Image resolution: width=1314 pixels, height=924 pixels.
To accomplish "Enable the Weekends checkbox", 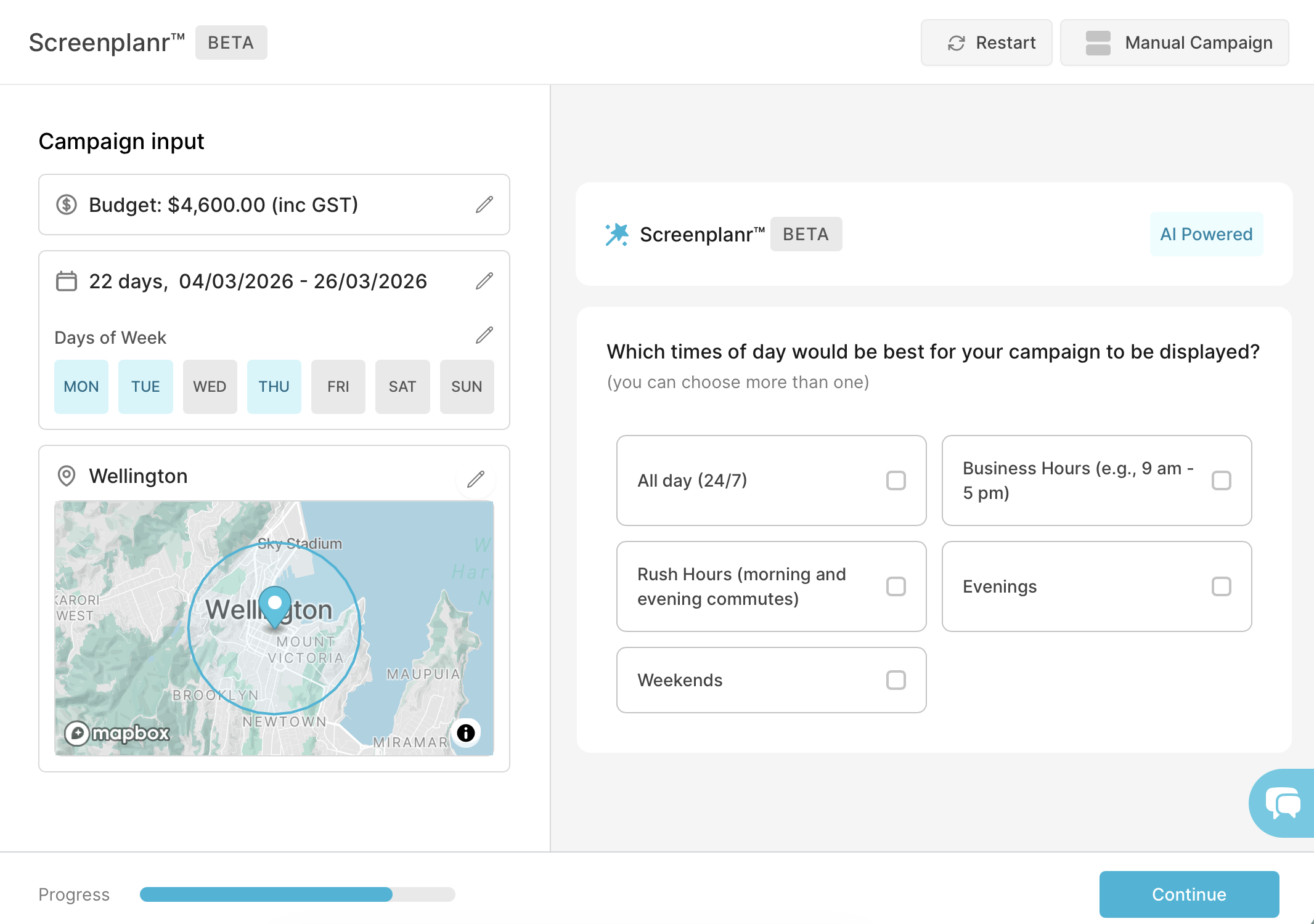I will pos(896,680).
